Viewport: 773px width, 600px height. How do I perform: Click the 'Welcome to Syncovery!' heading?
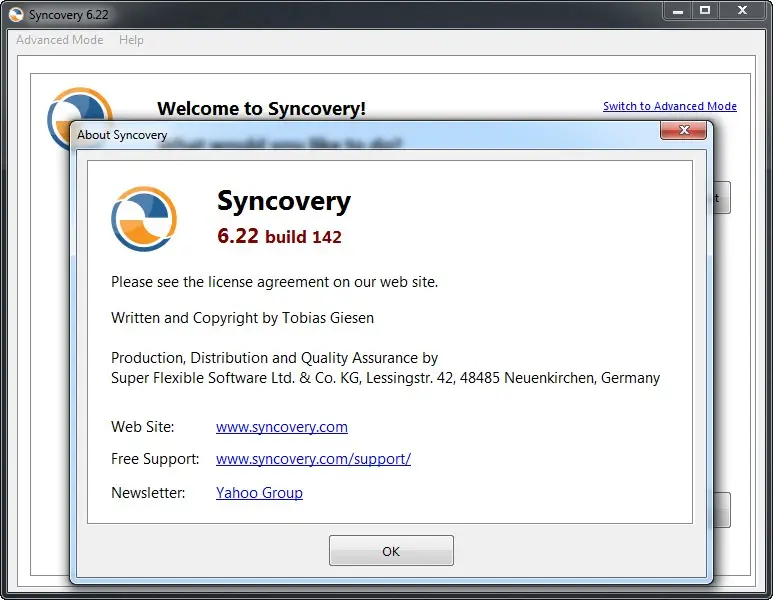pos(261,108)
